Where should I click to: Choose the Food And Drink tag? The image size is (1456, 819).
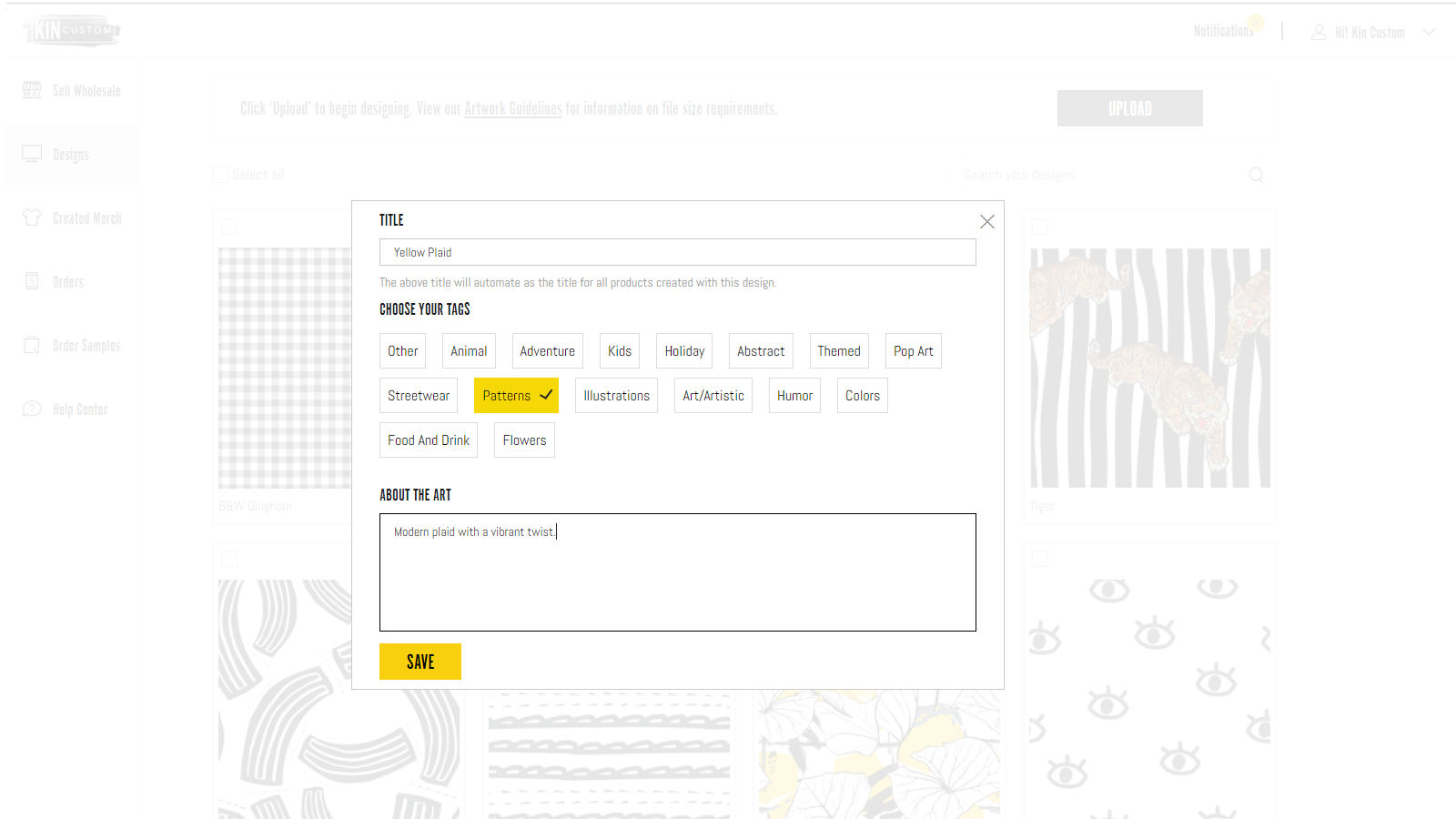coord(429,440)
